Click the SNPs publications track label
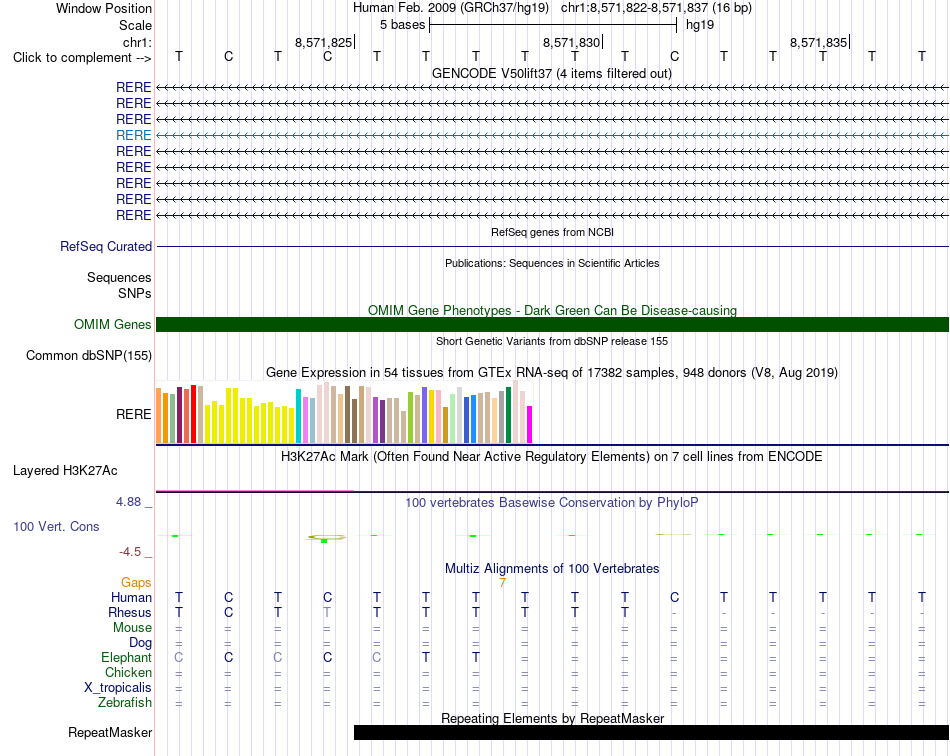Viewport: 950px width, 756px height. coord(135,293)
